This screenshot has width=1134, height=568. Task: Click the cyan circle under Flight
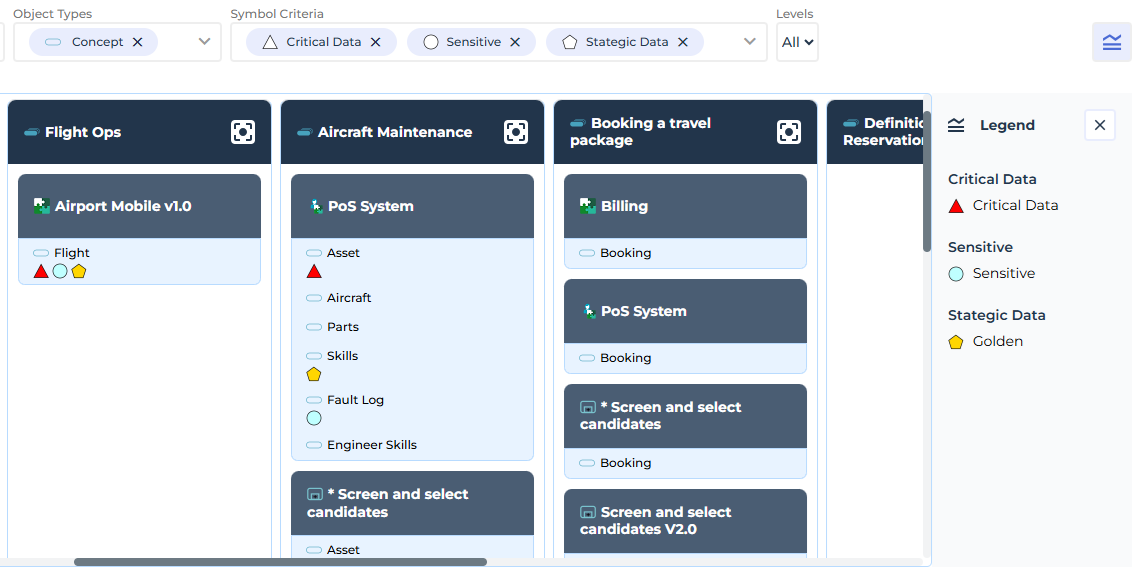coord(60,271)
